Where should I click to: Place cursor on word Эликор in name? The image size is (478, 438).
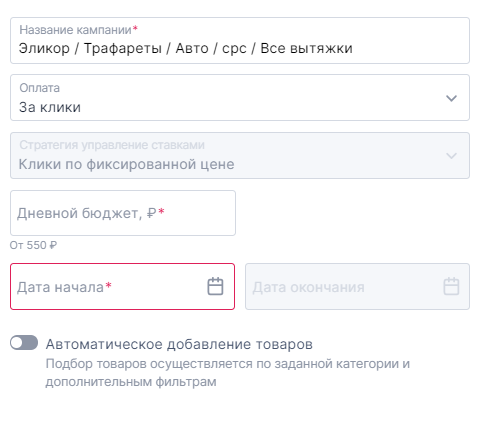[x=44, y=48]
